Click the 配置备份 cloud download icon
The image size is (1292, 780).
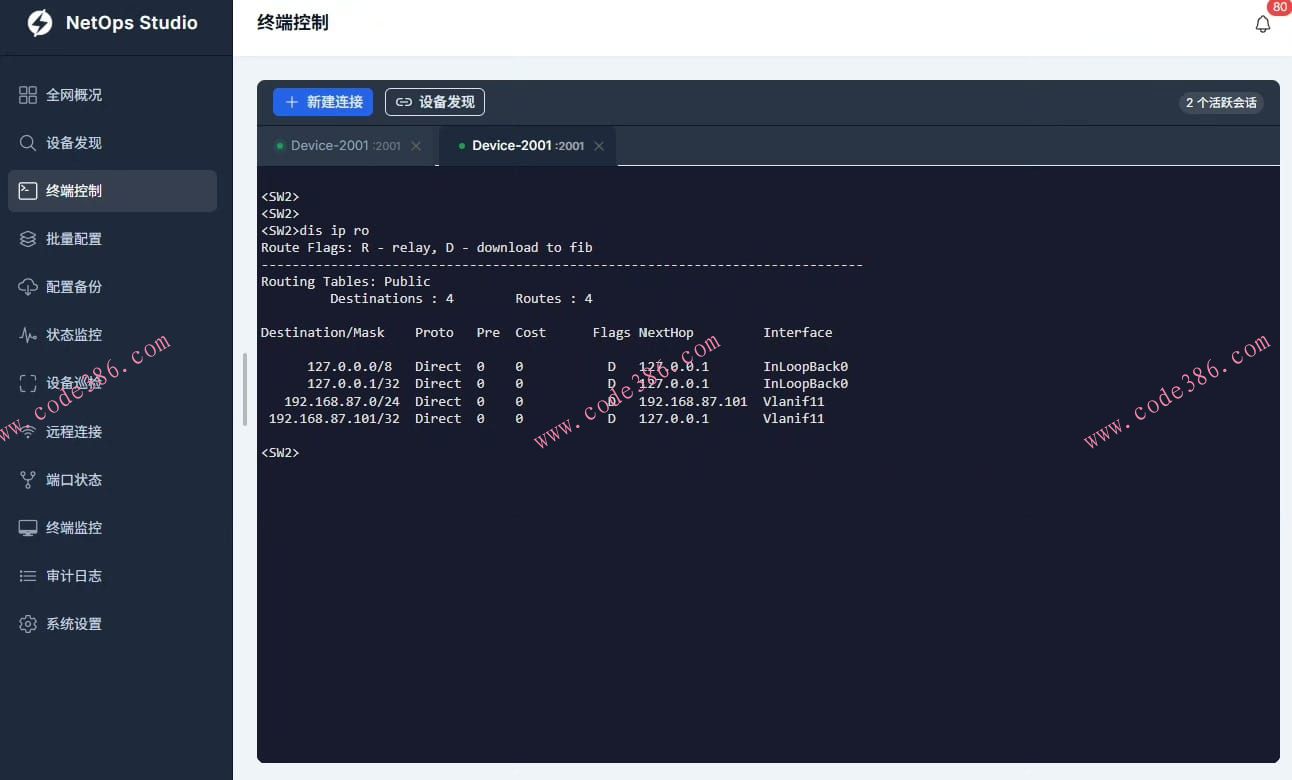click(28, 287)
